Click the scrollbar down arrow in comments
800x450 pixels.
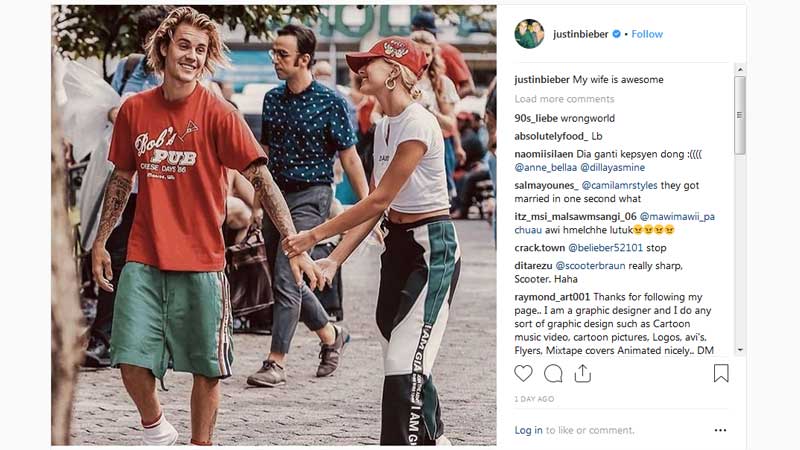coord(740,350)
